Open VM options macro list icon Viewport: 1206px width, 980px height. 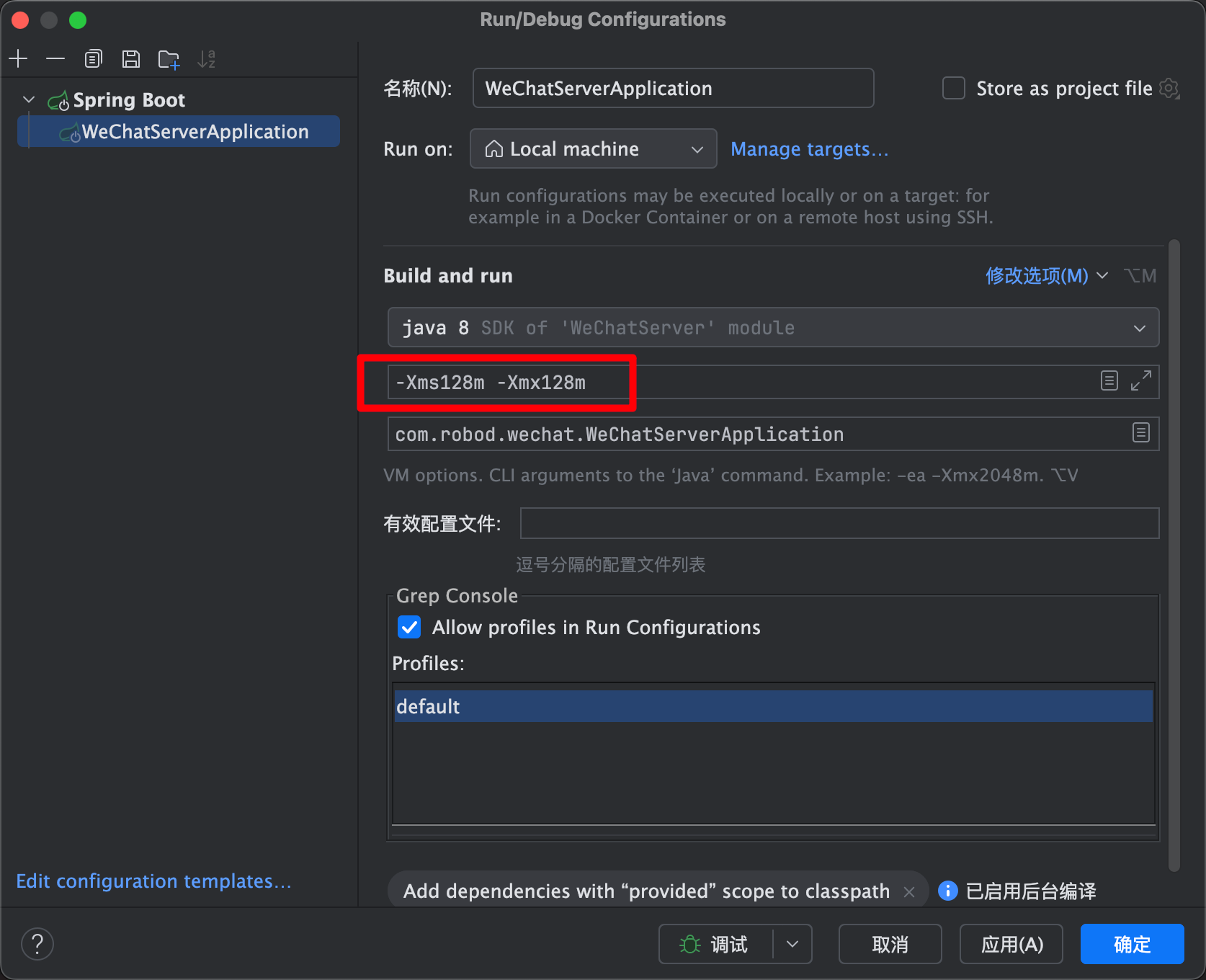pos(1109,380)
